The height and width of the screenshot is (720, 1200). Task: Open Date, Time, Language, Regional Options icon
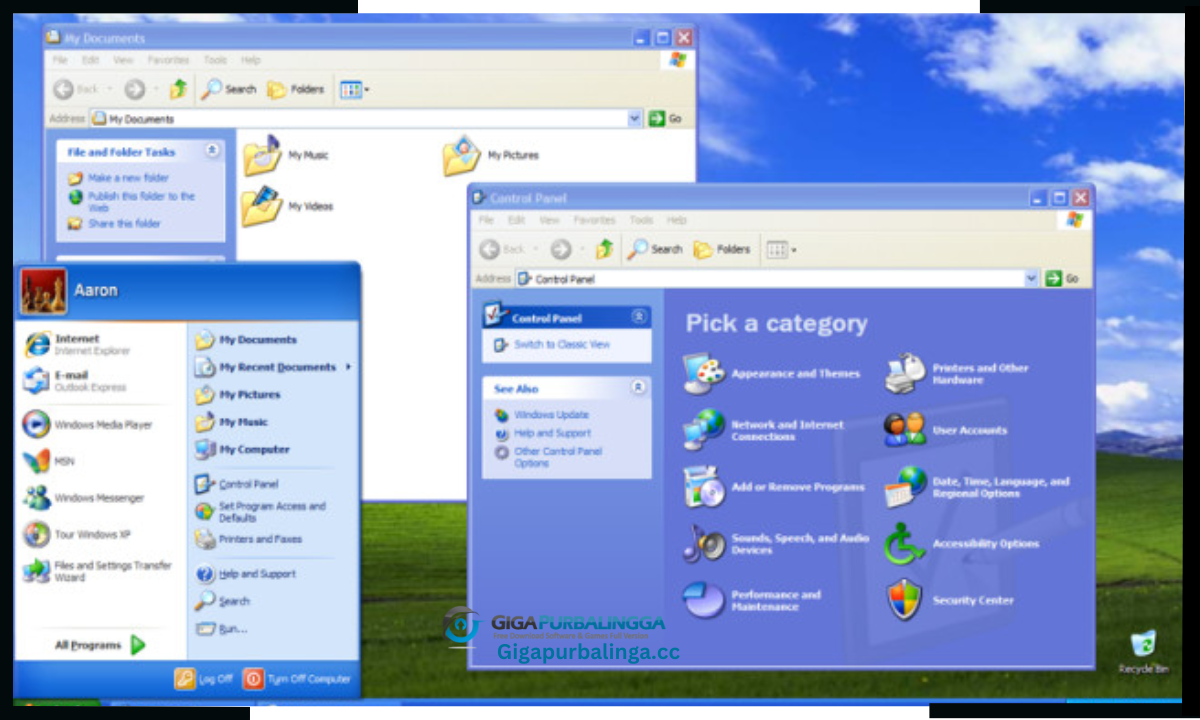coord(905,487)
